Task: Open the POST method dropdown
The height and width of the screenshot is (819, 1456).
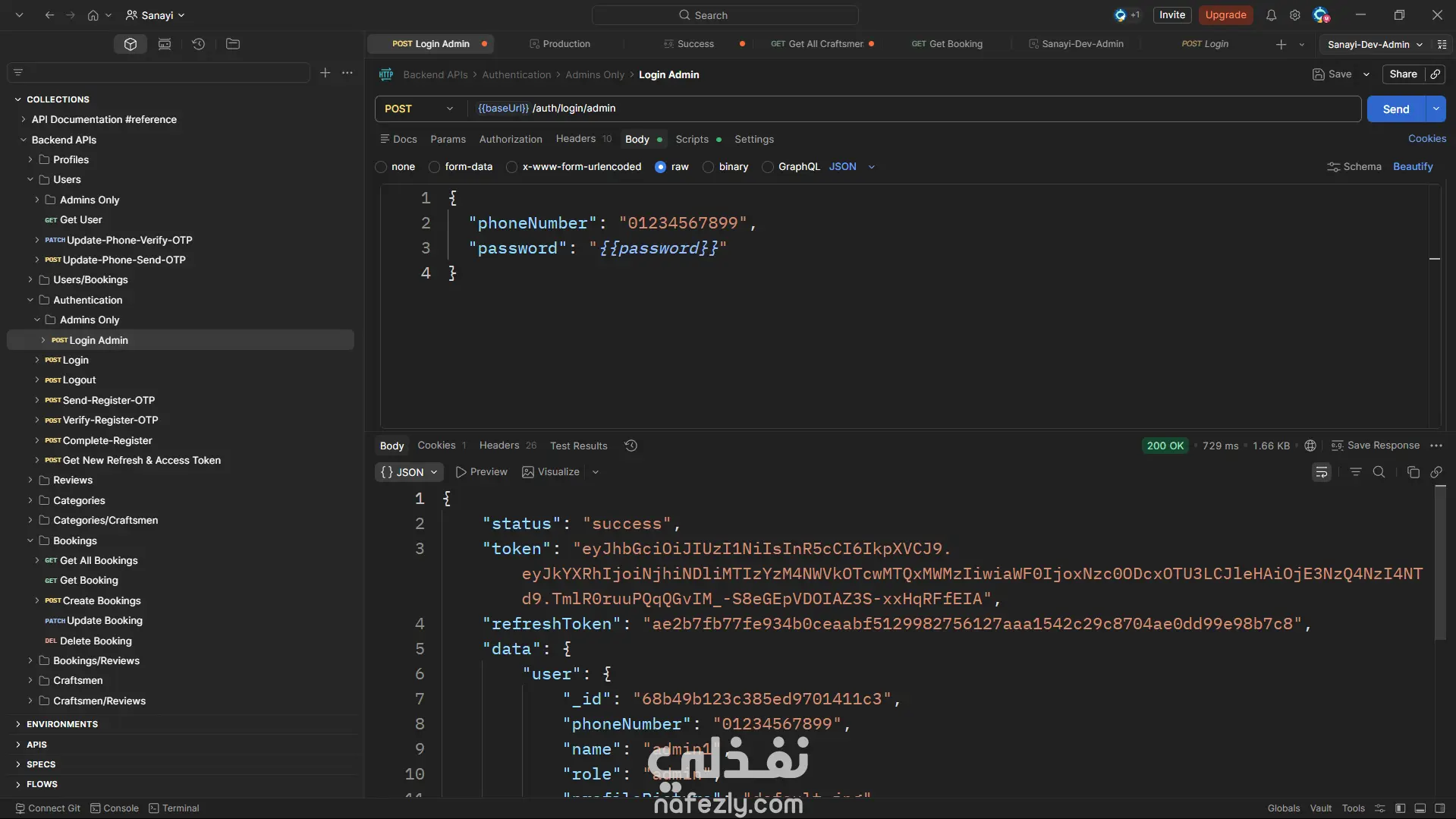Action: coord(420,109)
